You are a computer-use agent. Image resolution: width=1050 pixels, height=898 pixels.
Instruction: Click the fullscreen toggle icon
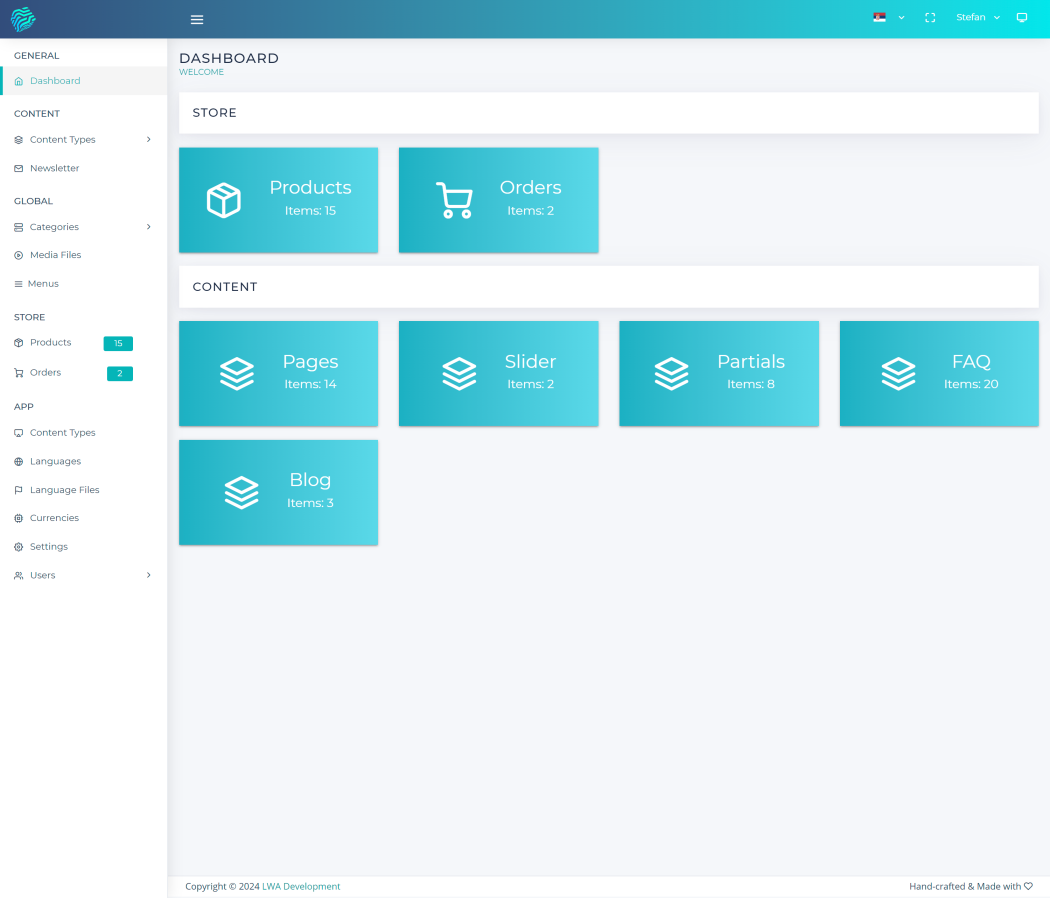930,17
